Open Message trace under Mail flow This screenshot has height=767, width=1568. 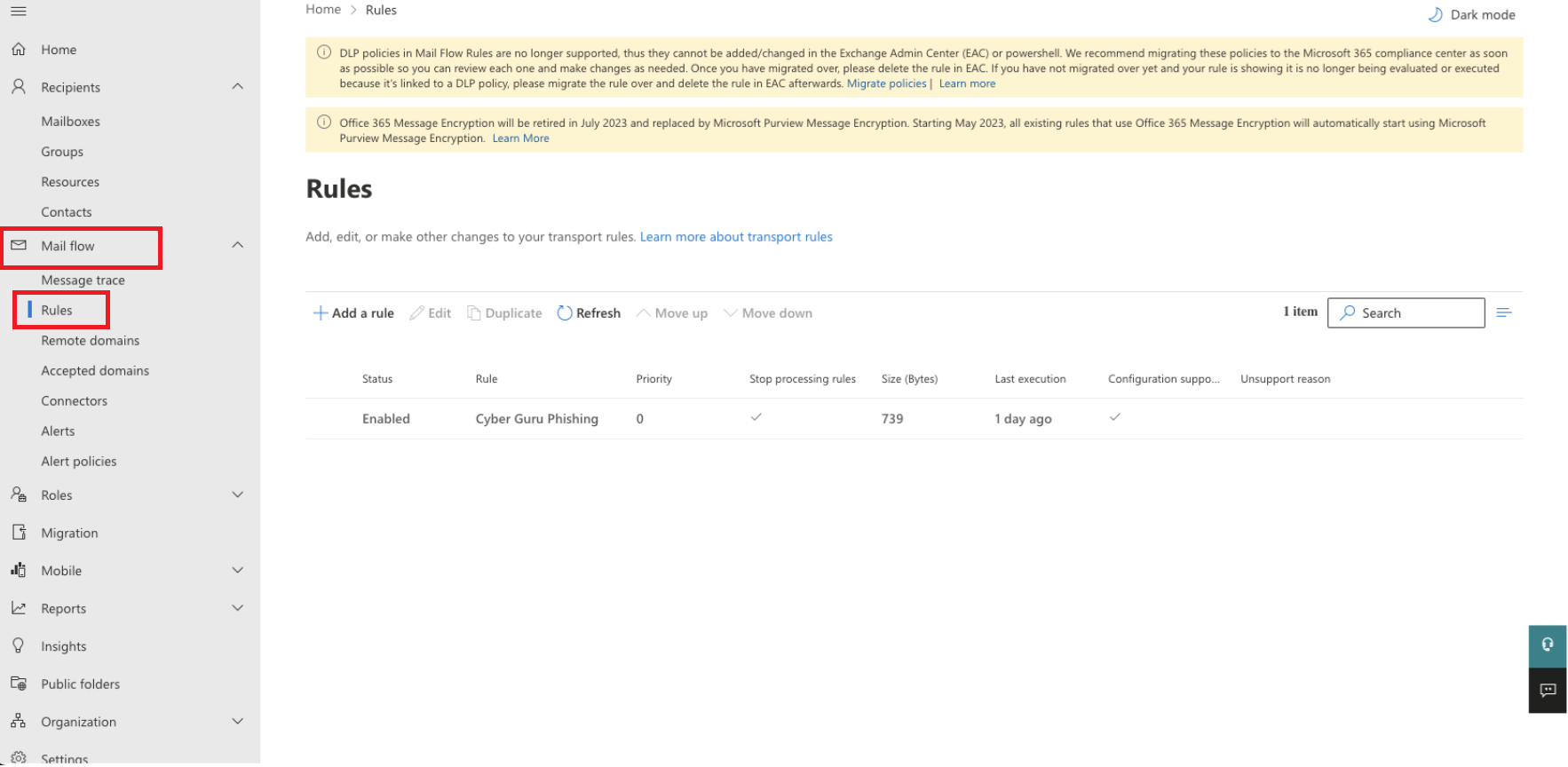pyautogui.click(x=83, y=281)
